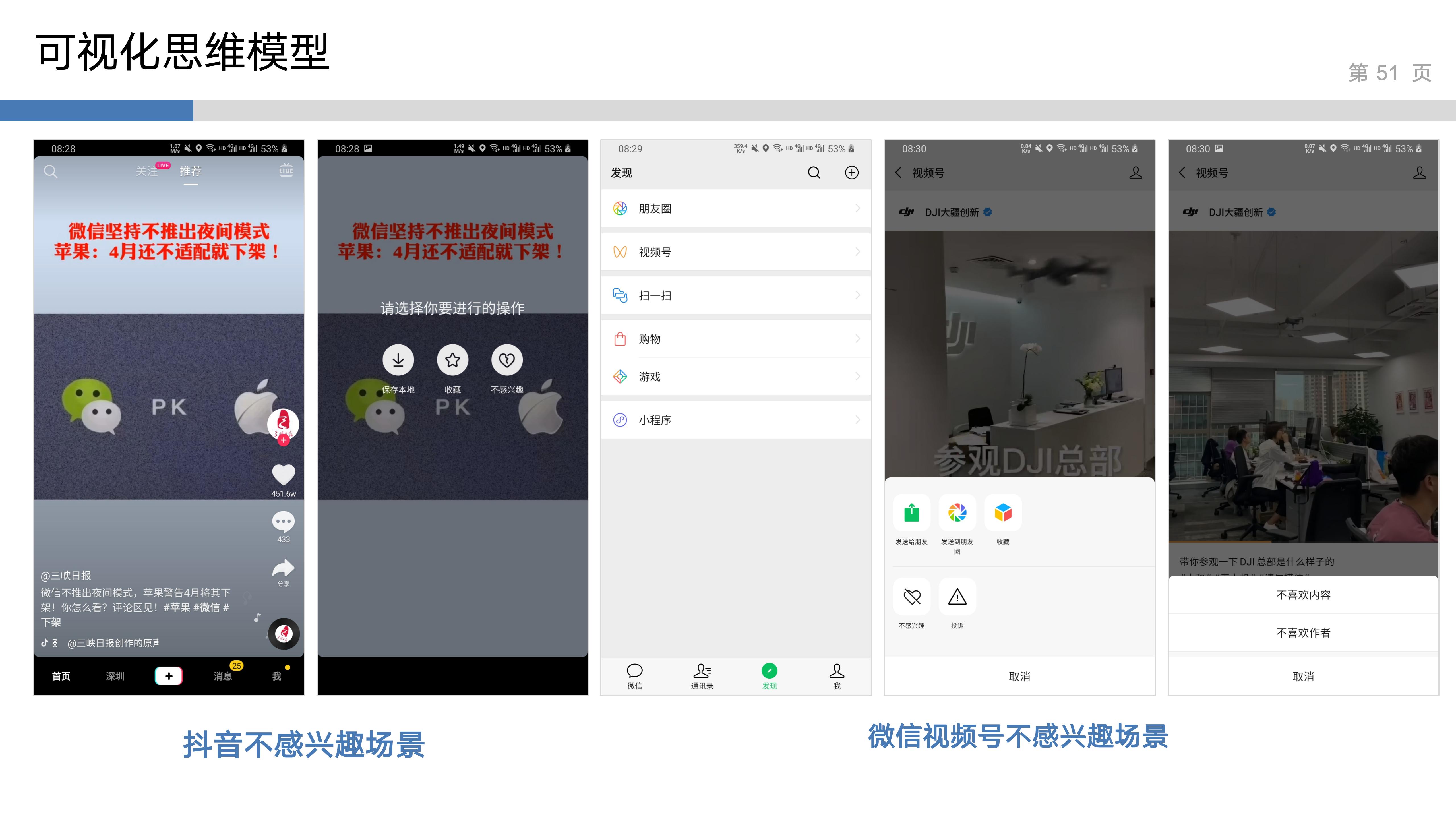Open comments bubble showing 433

click(x=283, y=521)
